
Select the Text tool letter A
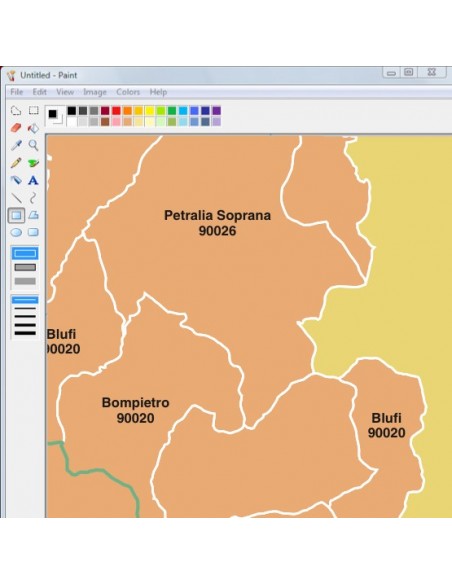coord(34,180)
